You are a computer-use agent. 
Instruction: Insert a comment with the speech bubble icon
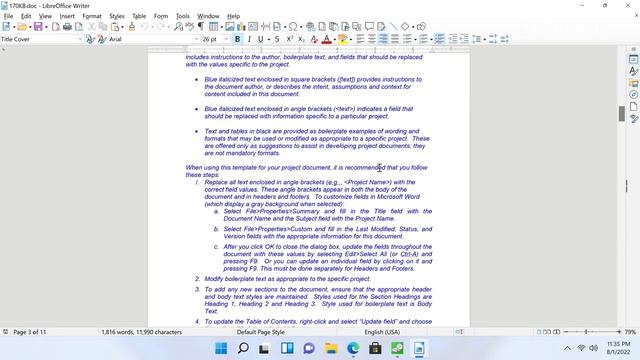(369, 27)
